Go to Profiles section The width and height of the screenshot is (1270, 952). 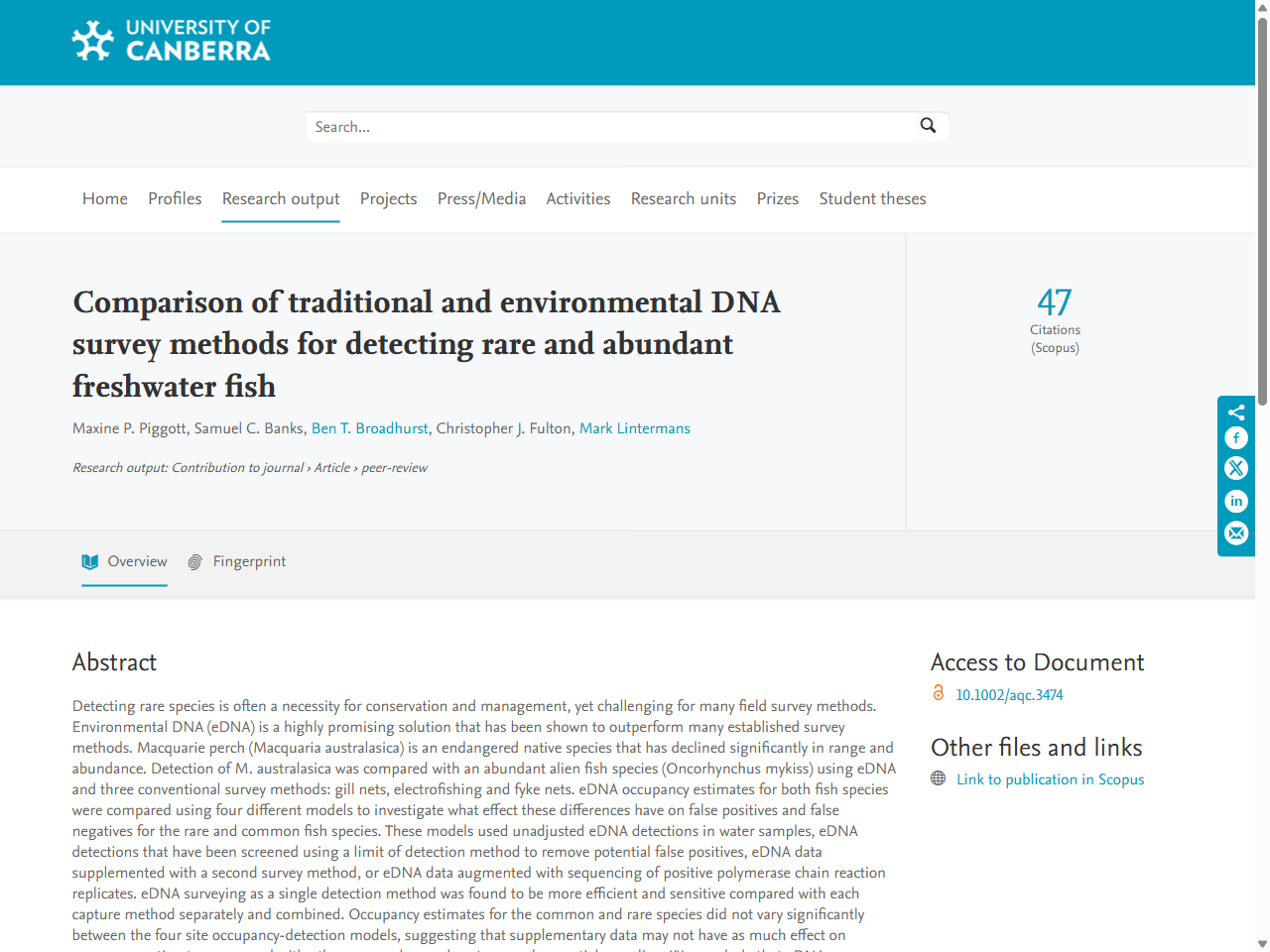tap(175, 198)
